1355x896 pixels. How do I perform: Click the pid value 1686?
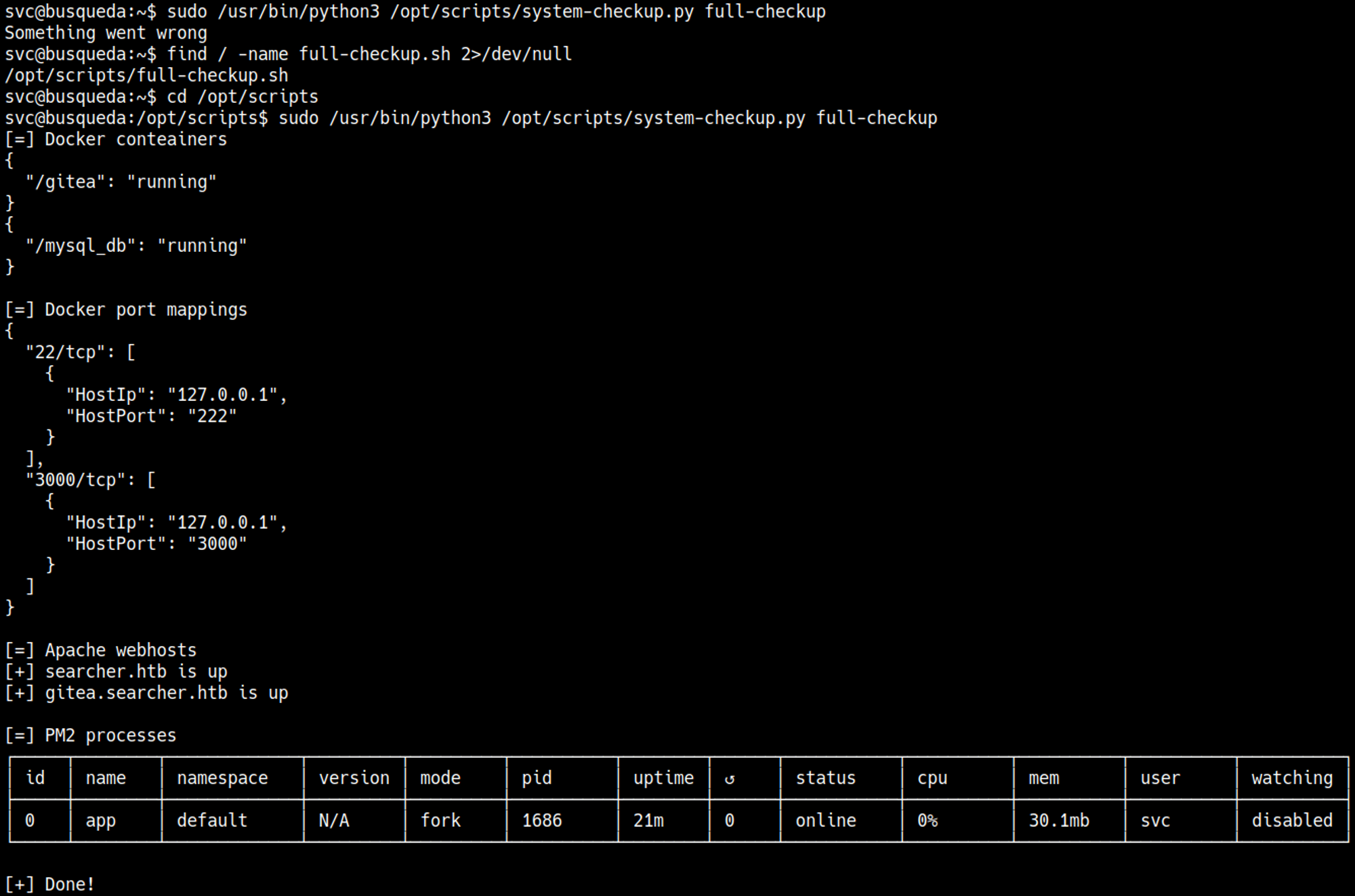tap(541, 821)
